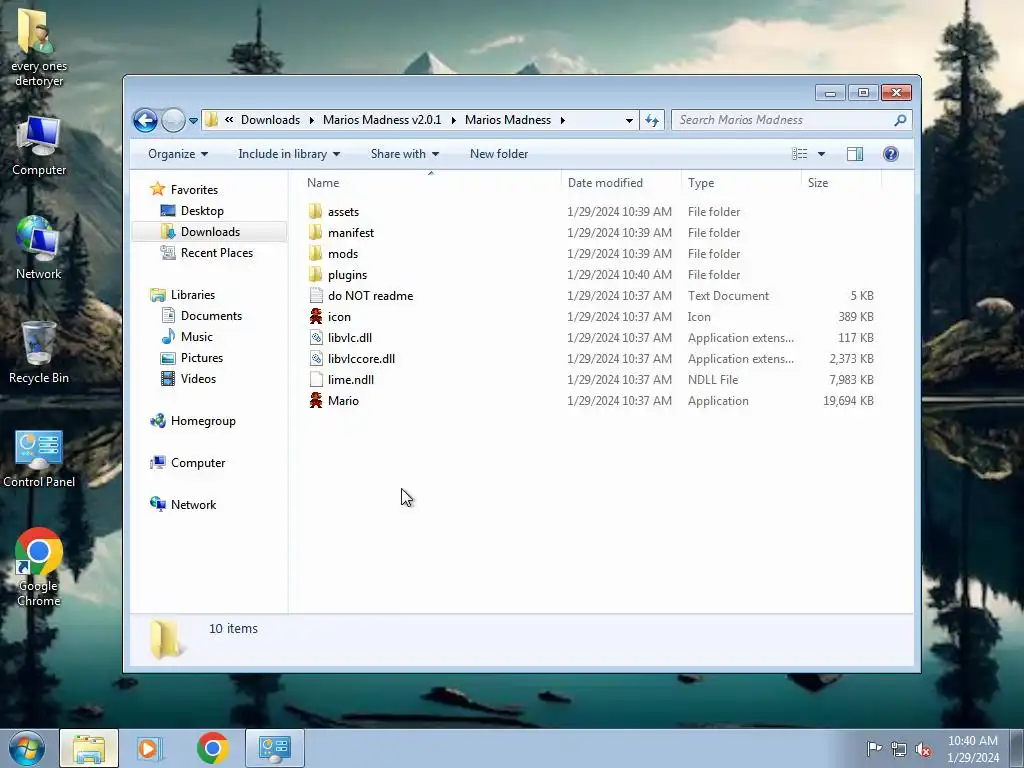Screen dimensions: 1024x768
Task: Select the libvlc.dll file icon
Action: coord(316,337)
